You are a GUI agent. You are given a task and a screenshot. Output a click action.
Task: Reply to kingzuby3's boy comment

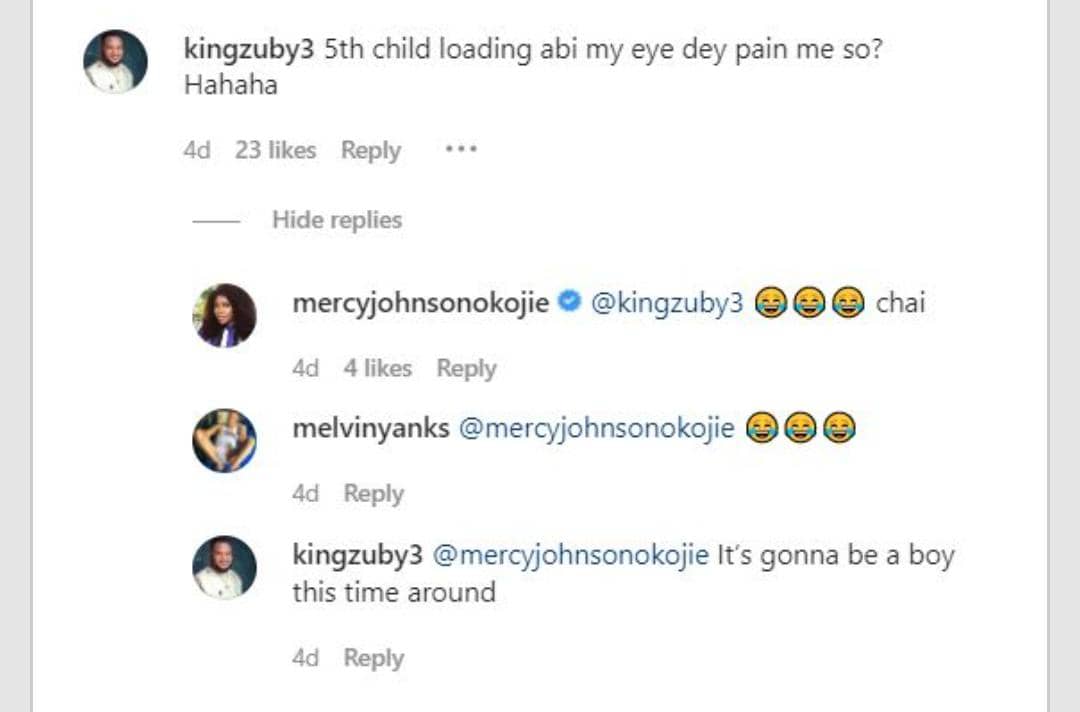pos(374,658)
